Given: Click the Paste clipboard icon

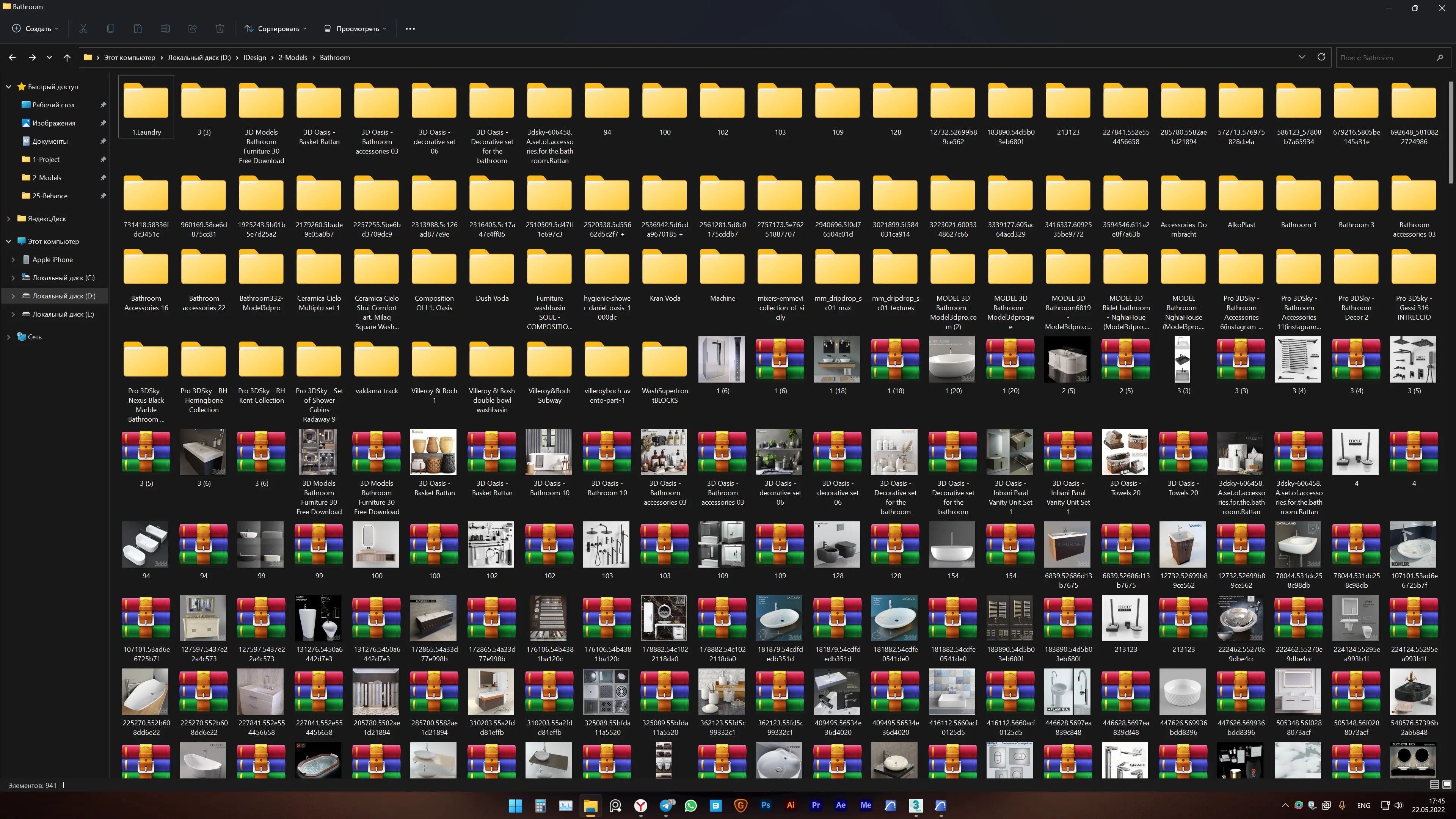Looking at the screenshot, I should point(138,28).
